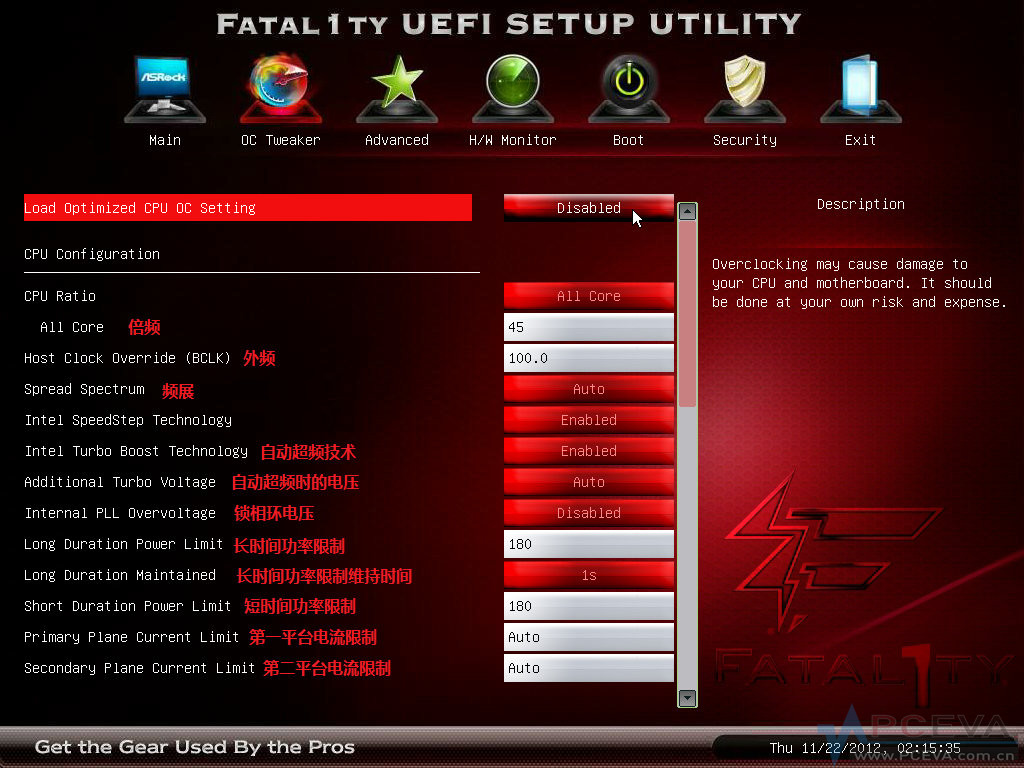Select the Additional Turbo Voltage label

120,483
